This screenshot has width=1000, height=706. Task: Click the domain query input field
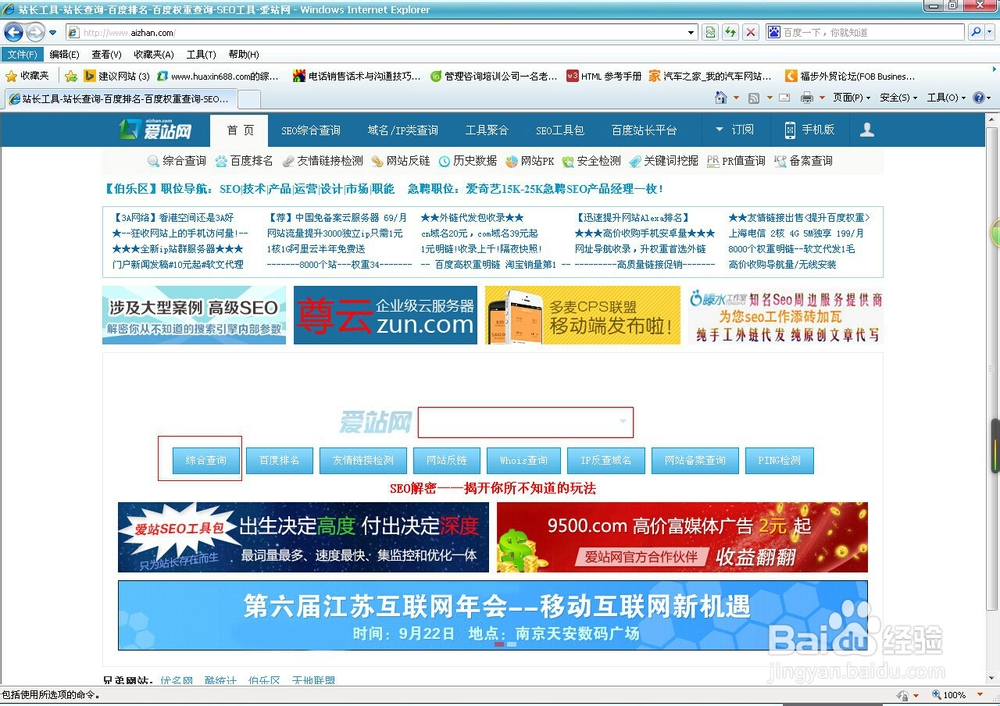(x=526, y=422)
